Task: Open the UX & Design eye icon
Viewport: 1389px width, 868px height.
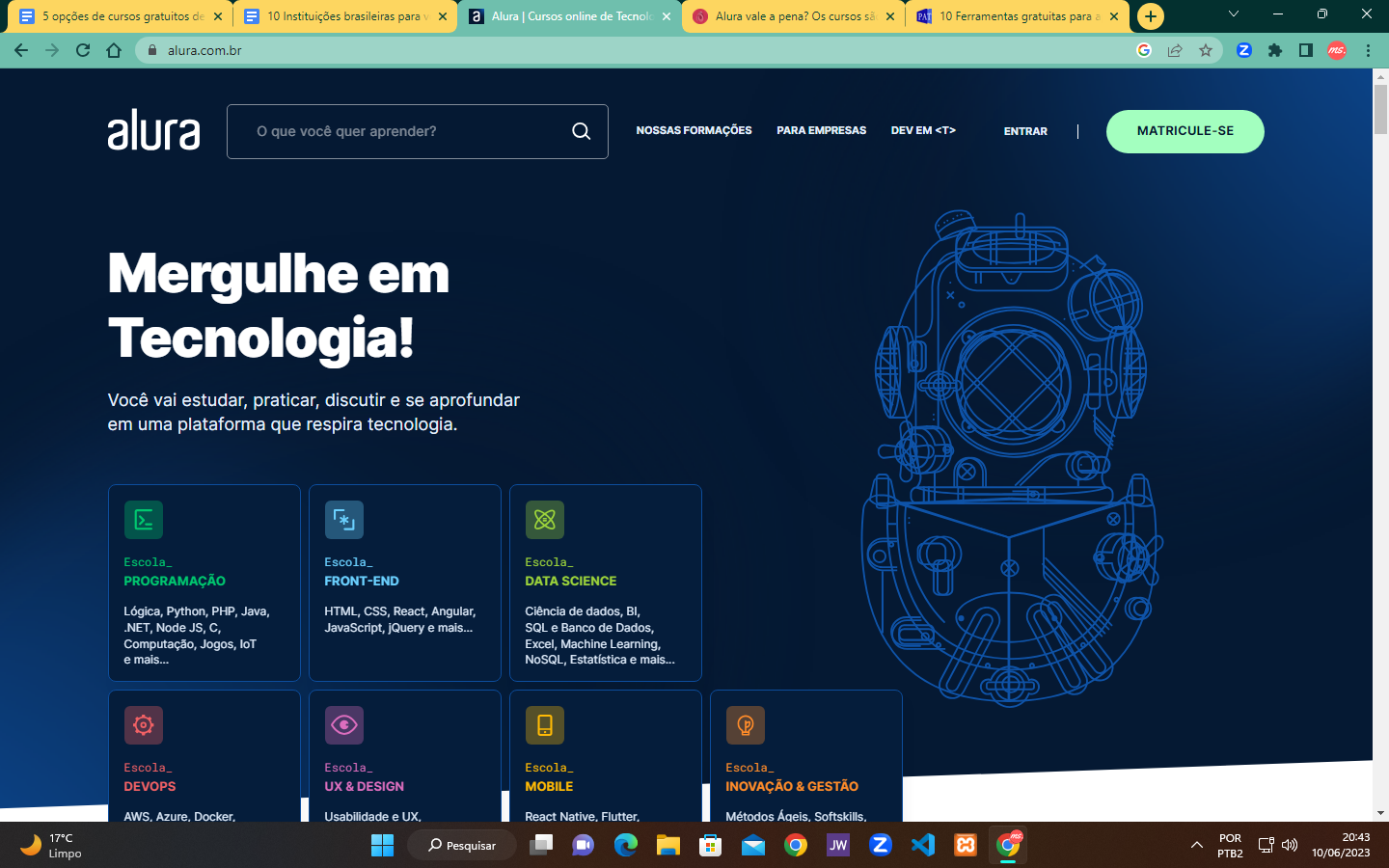Action: [344, 725]
